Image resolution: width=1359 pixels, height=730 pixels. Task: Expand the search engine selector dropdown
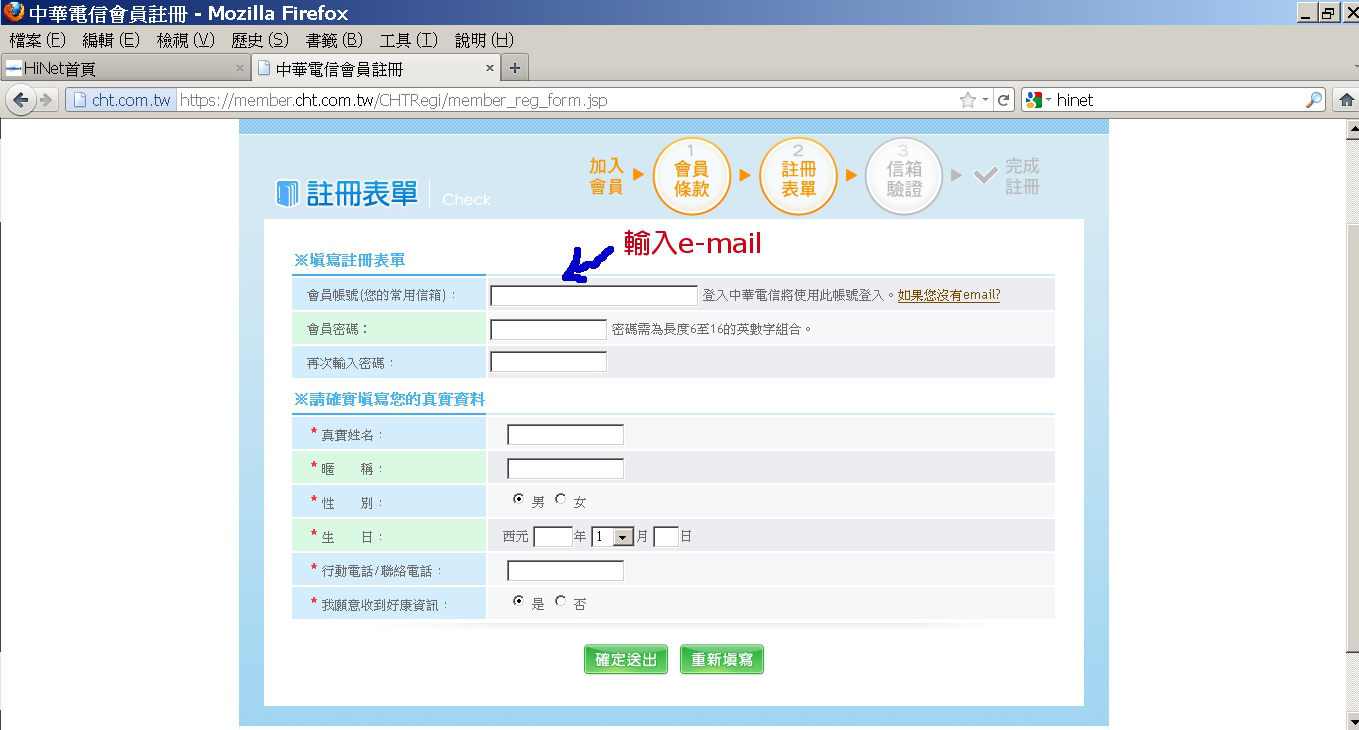pyautogui.click(x=1048, y=100)
